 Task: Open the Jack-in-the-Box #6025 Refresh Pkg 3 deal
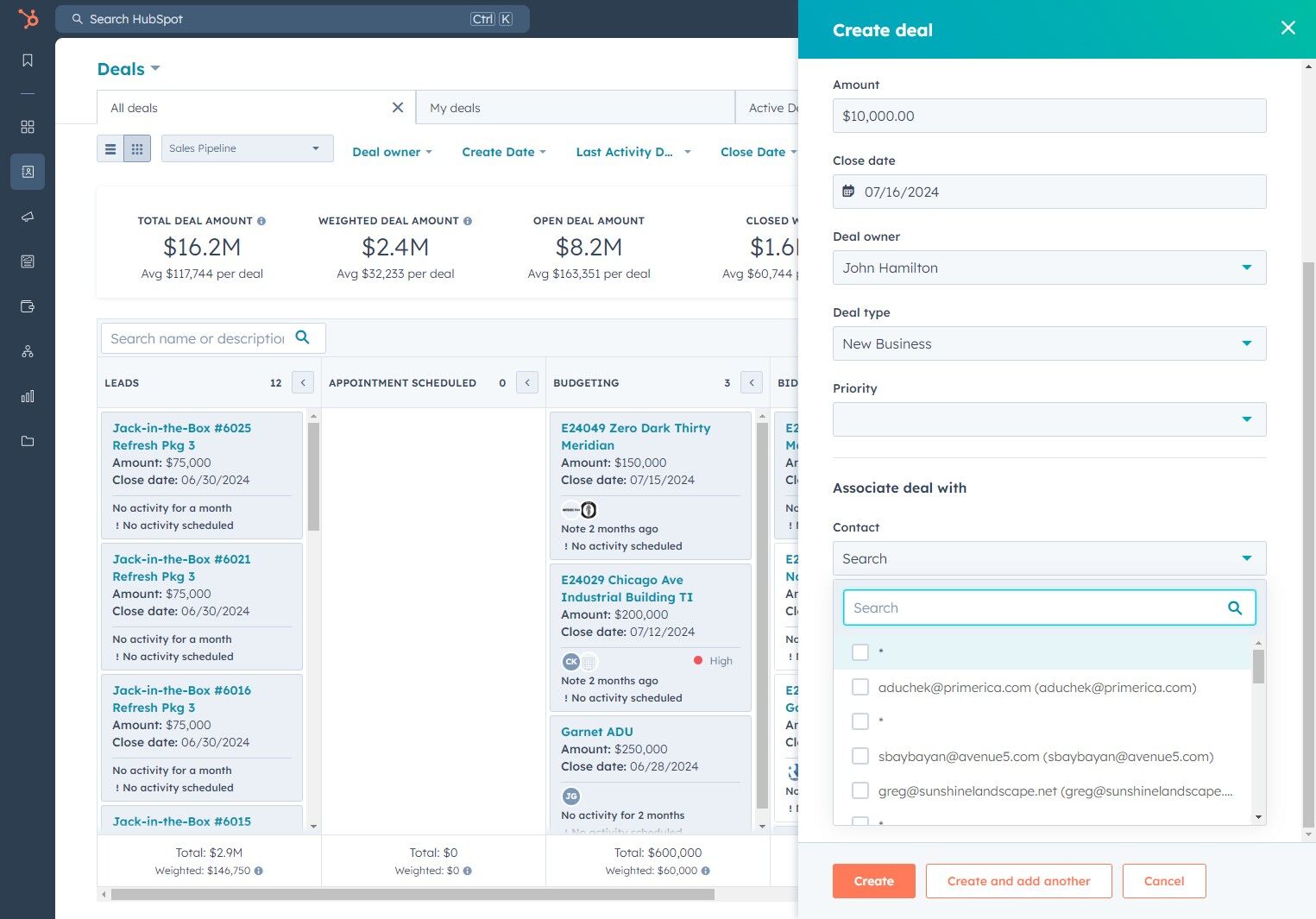182,437
